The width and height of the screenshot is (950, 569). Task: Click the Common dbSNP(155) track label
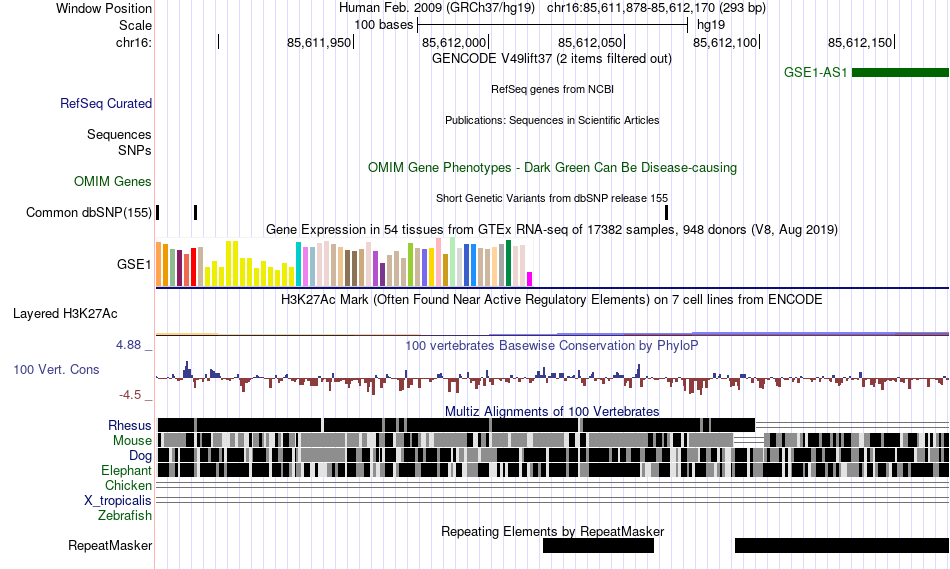89,213
